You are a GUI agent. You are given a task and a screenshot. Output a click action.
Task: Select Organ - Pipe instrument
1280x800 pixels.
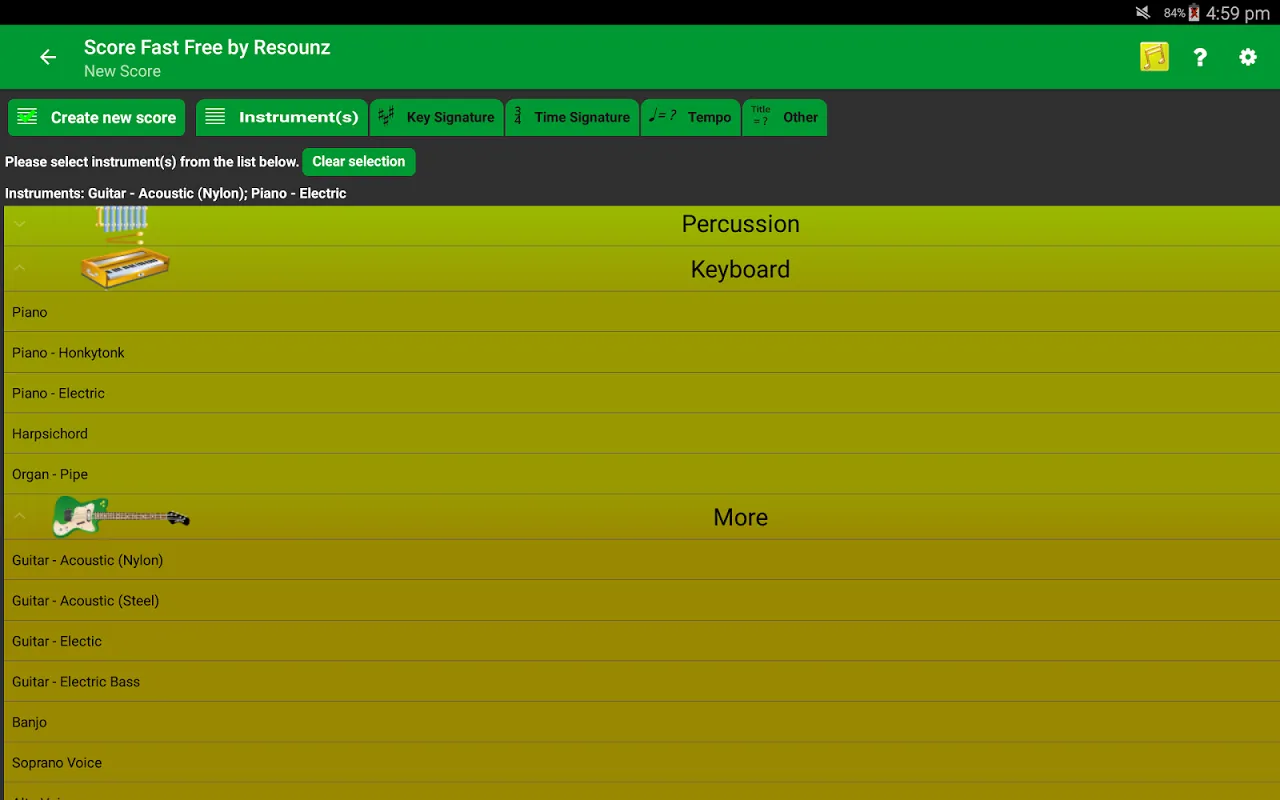(x=641, y=474)
